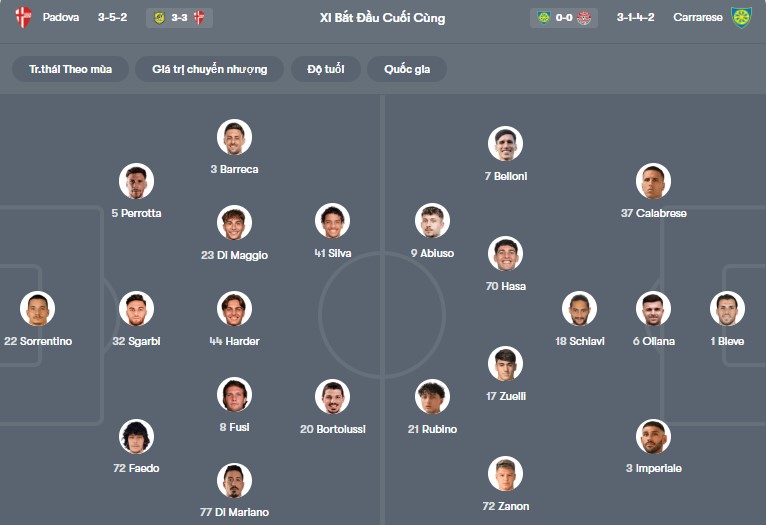Open the 44 Harder player name
The width and height of the screenshot is (766, 525).
[x=234, y=341]
